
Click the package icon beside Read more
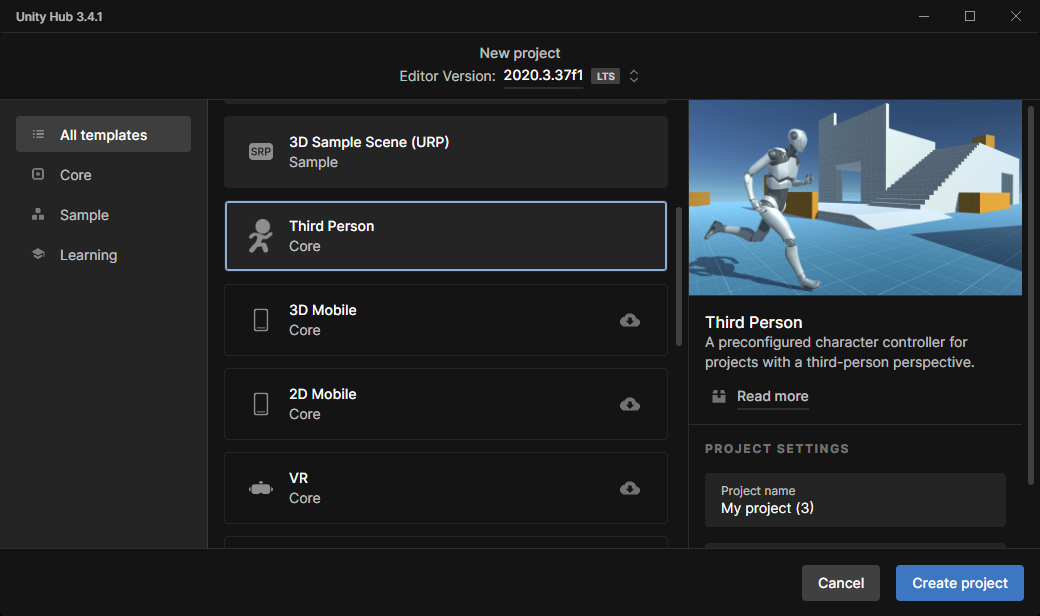point(719,397)
